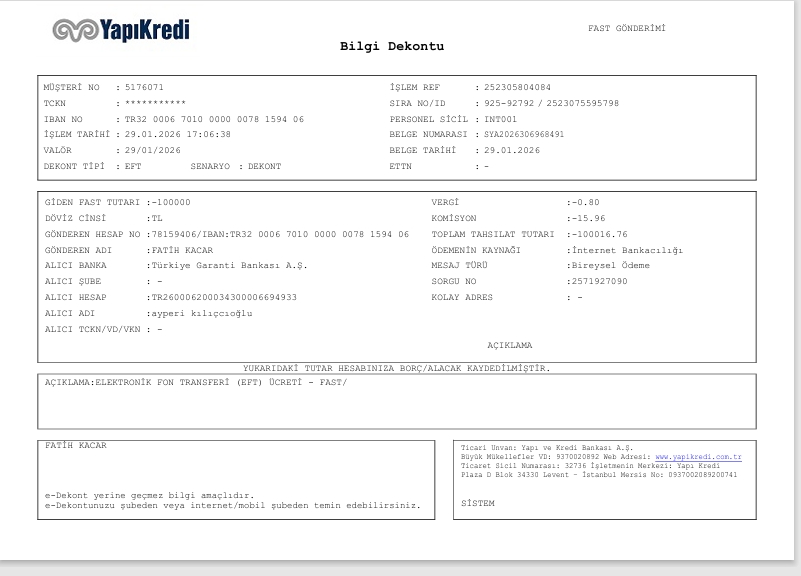Select the 'ETTN' label

pos(400,166)
